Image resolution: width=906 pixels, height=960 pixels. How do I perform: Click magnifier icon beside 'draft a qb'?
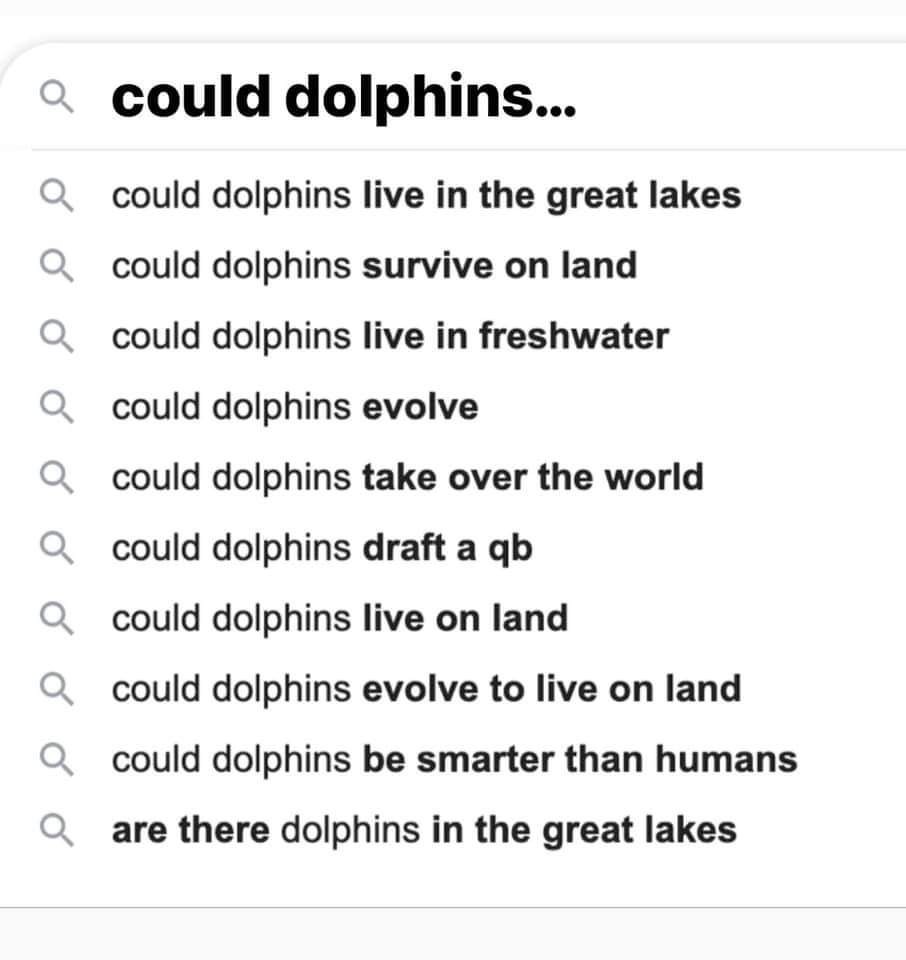[x=55, y=548]
